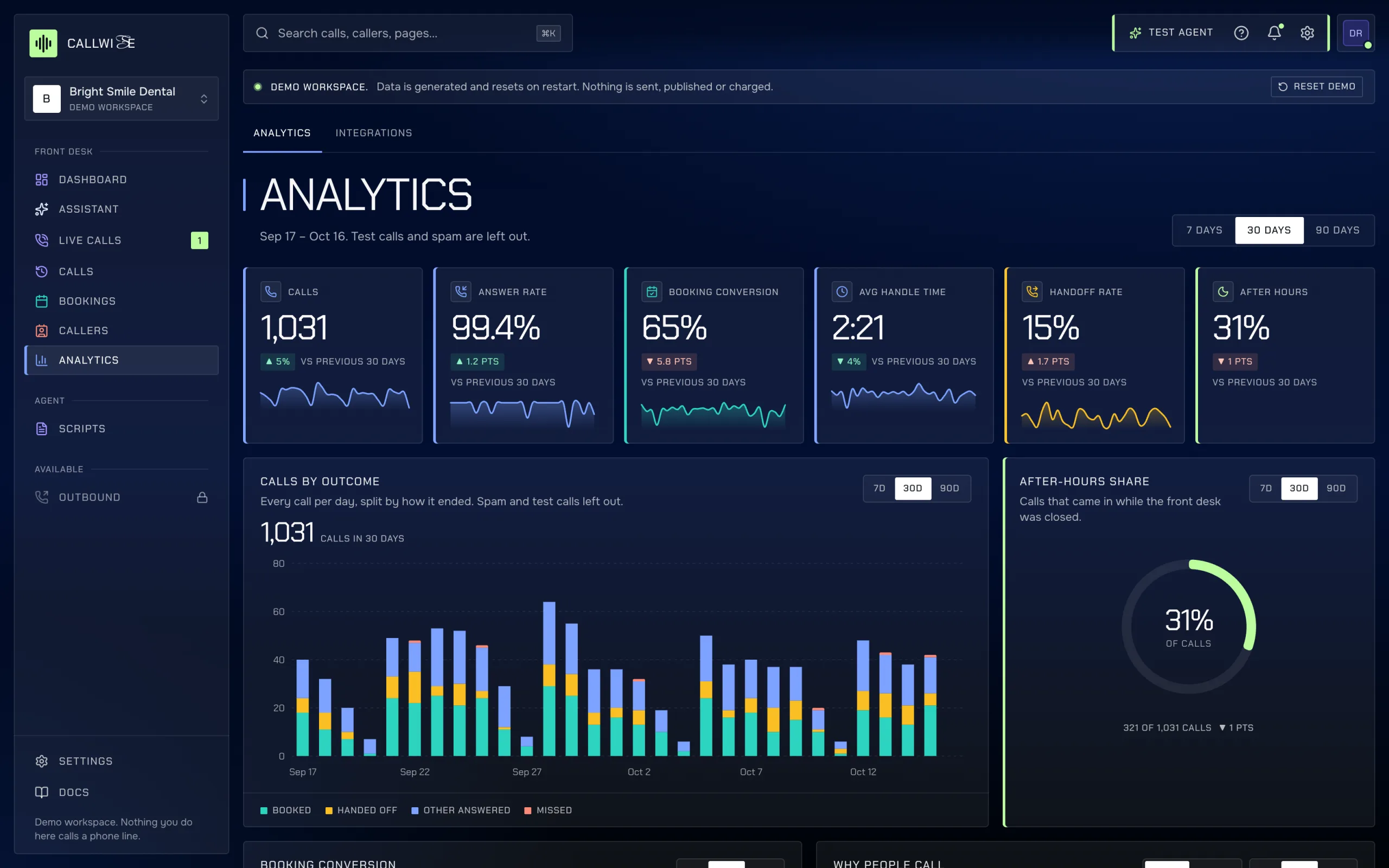The image size is (1389, 868).
Task: Open Docs in sidebar footer
Action: pos(121,792)
